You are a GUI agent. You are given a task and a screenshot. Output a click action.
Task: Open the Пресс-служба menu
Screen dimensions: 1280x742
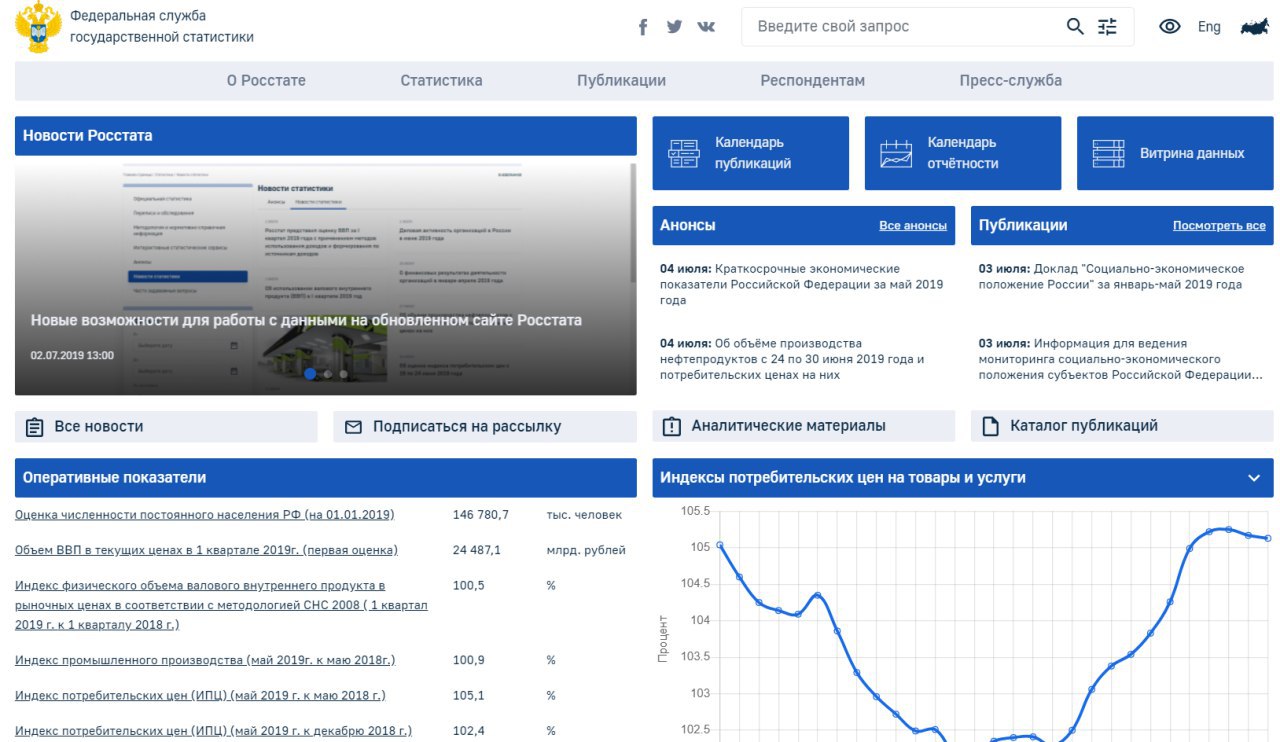[1010, 81]
